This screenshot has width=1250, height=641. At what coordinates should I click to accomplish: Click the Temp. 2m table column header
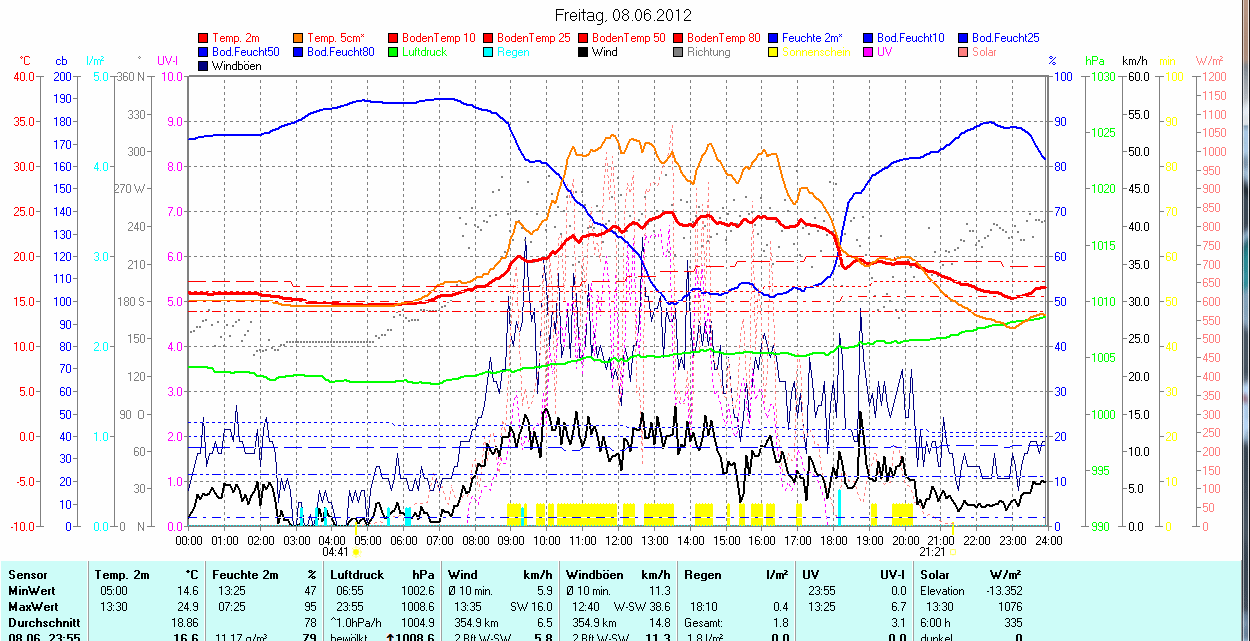coord(121,576)
